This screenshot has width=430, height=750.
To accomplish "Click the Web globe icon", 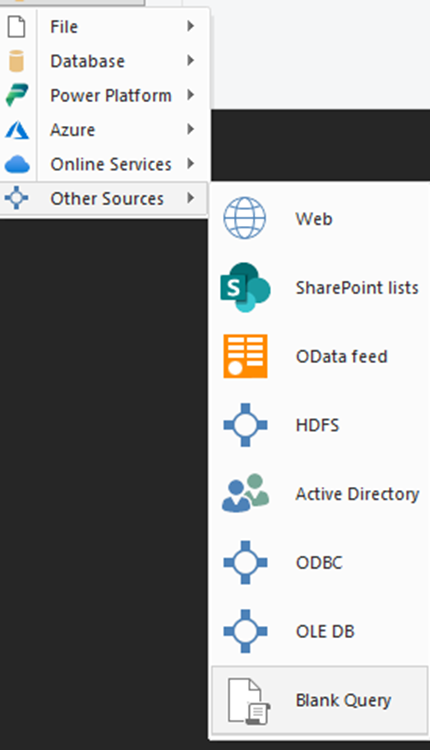I will coord(245,218).
